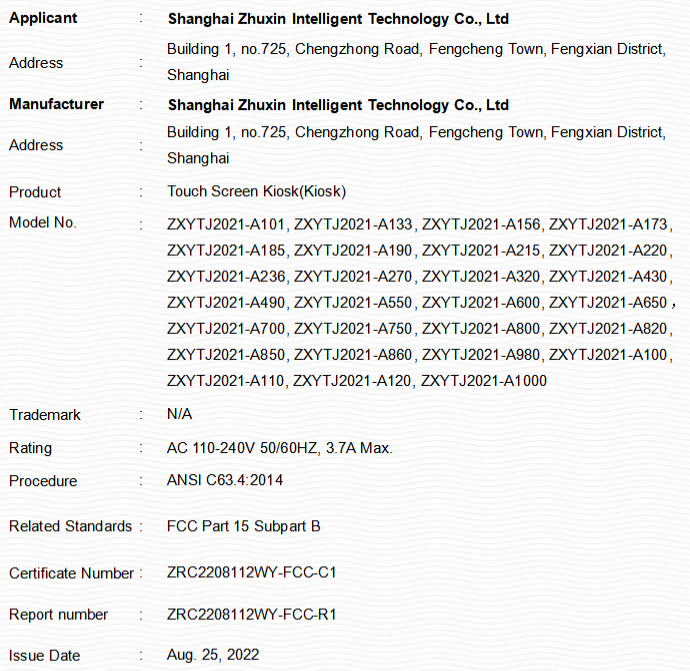This screenshot has width=690, height=671.
Task: Select model ZXYTJ2021-A550
Action: click(353, 303)
